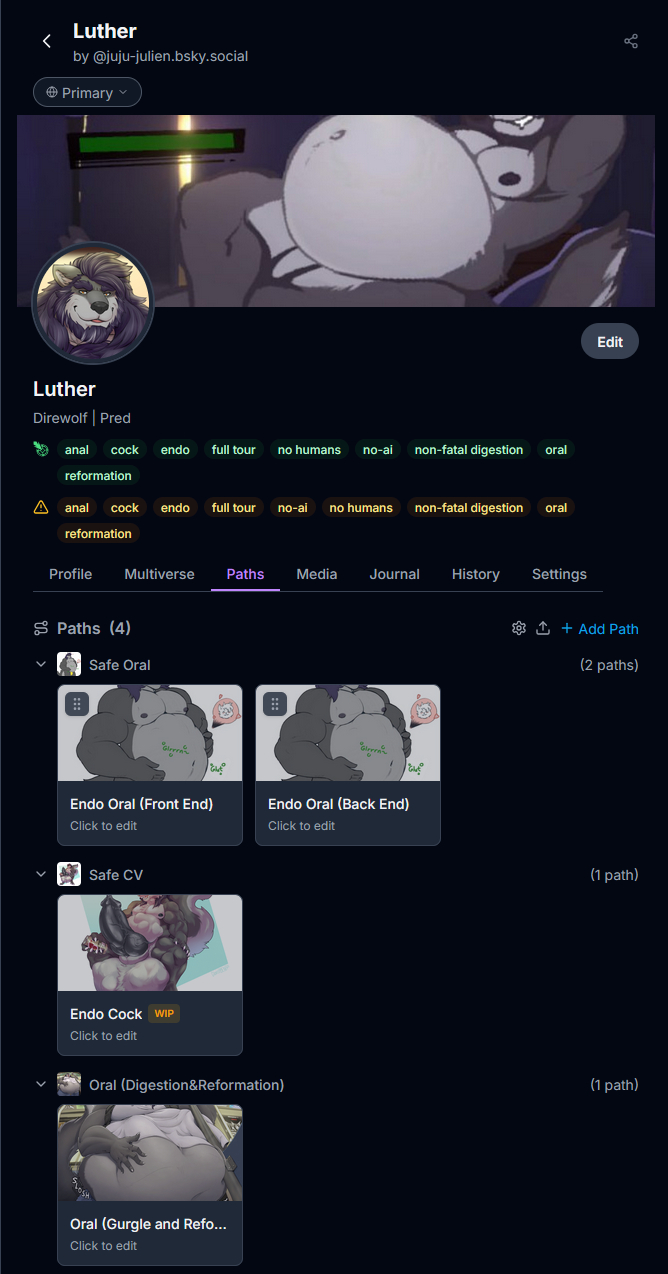Grab handle icon on Endo Oral (Back End)
Screen dimensions: 668x1274
click(x=275, y=704)
